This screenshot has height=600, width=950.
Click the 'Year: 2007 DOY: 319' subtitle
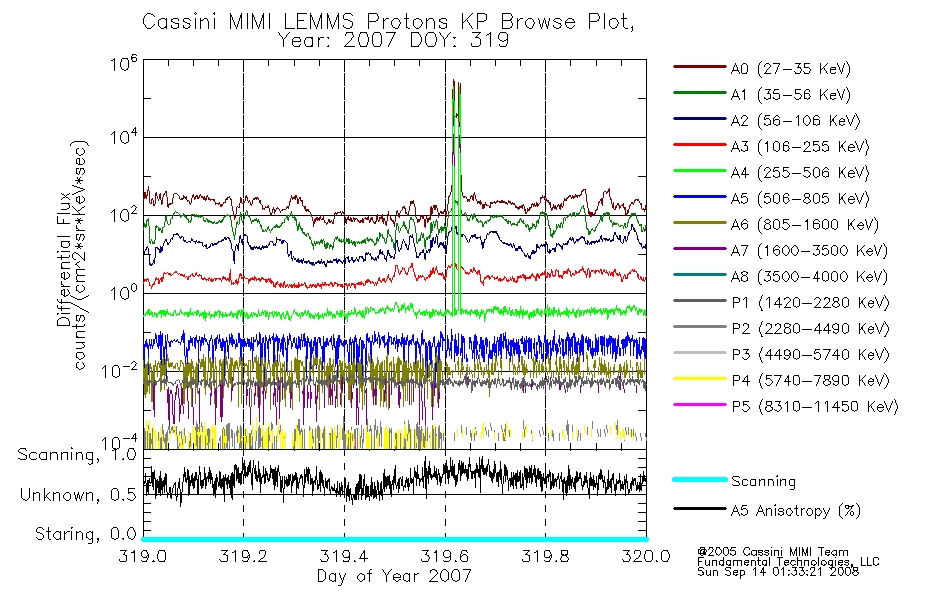tap(393, 41)
